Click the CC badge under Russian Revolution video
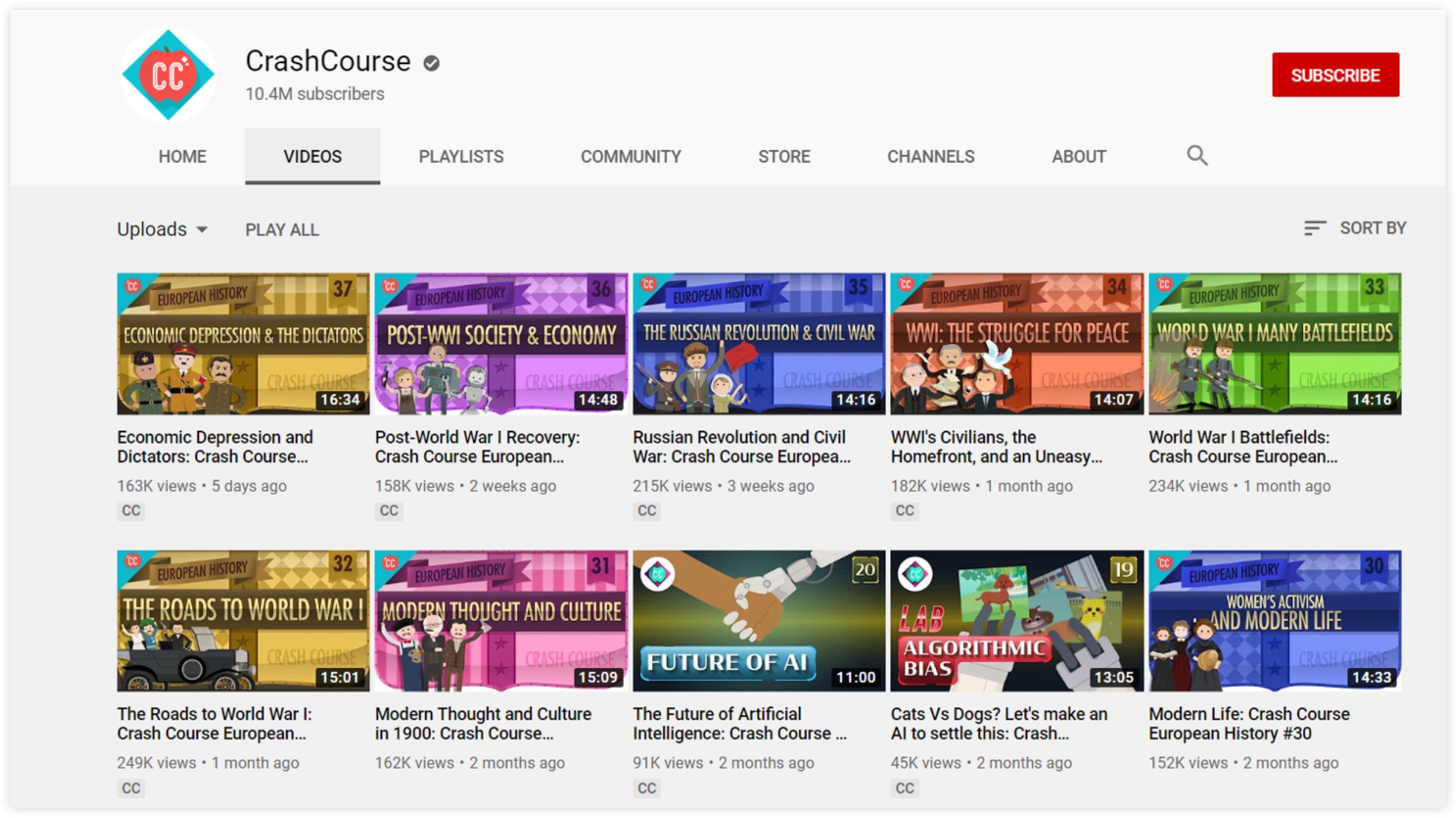Screen dimensions: 1456x818 pos(647,510)
